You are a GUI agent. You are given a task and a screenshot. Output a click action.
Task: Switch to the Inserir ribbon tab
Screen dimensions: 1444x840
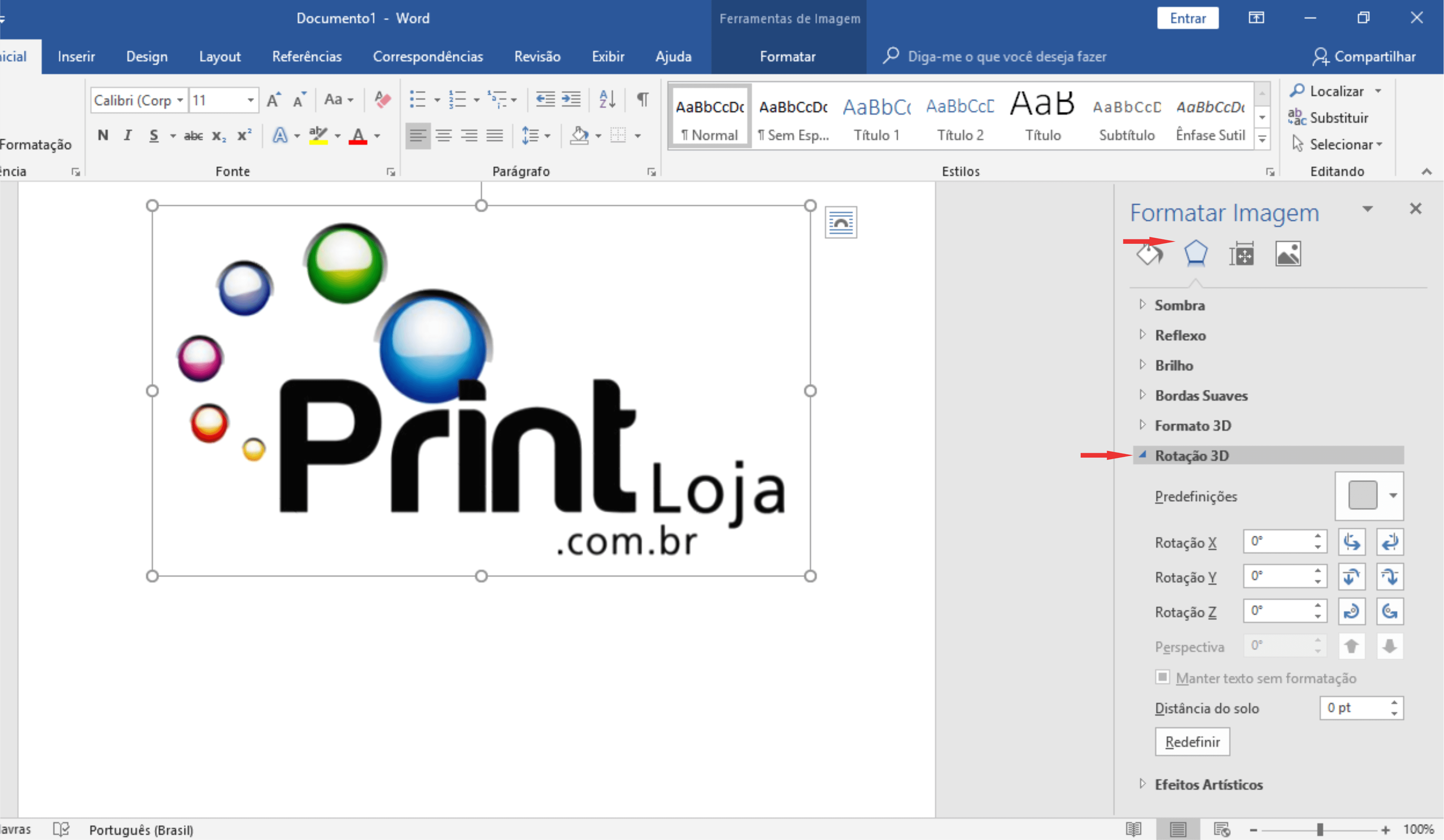tap(76, 56)
